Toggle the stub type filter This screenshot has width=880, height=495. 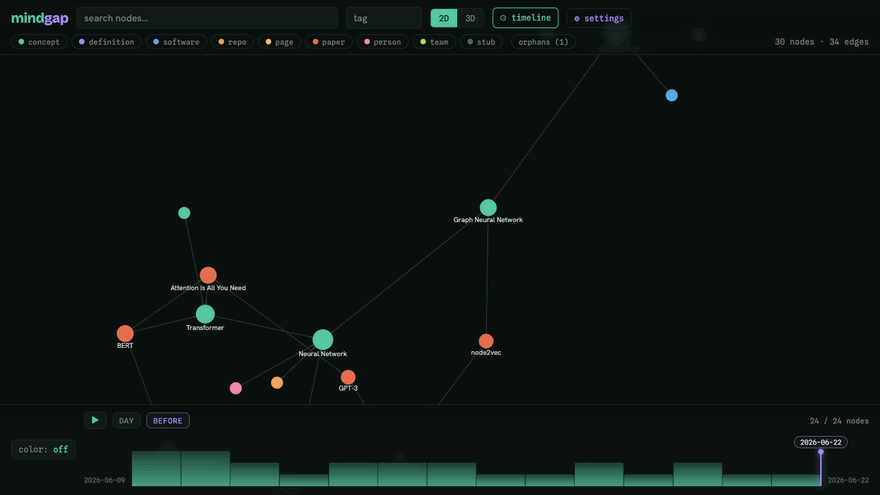482,42
